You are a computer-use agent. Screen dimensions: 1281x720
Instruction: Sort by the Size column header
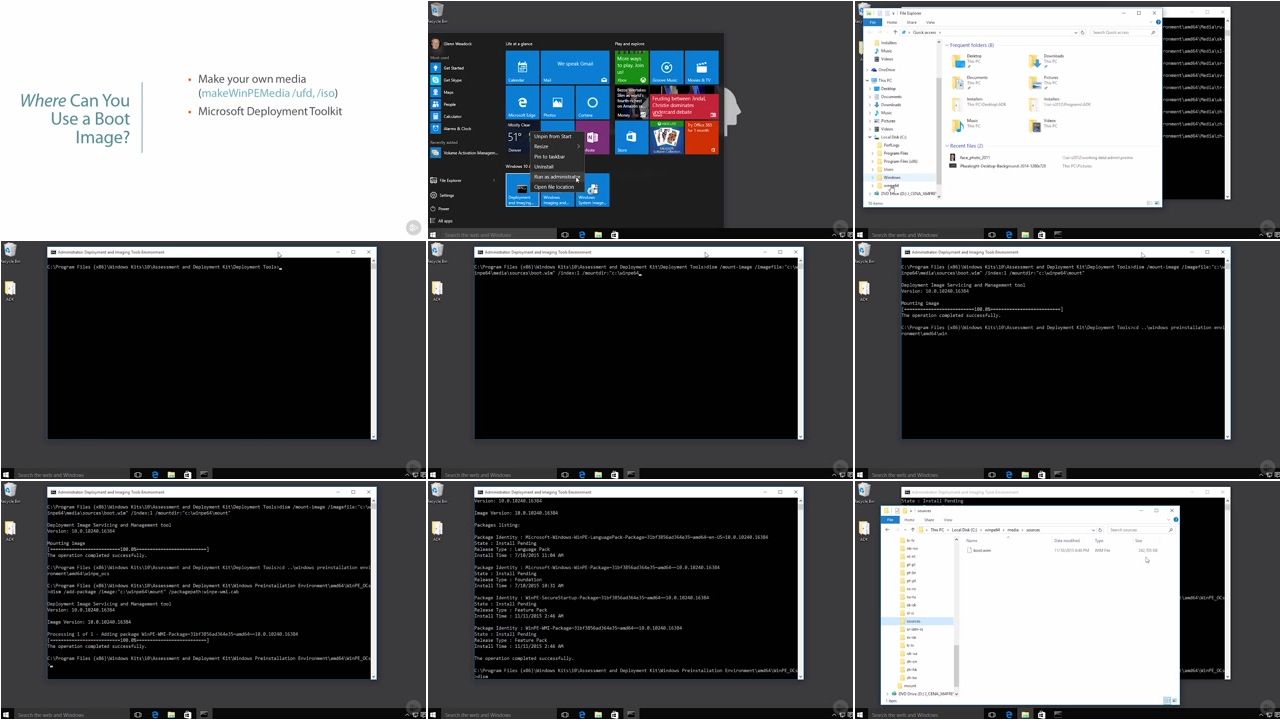click(x=1138, y=540)
